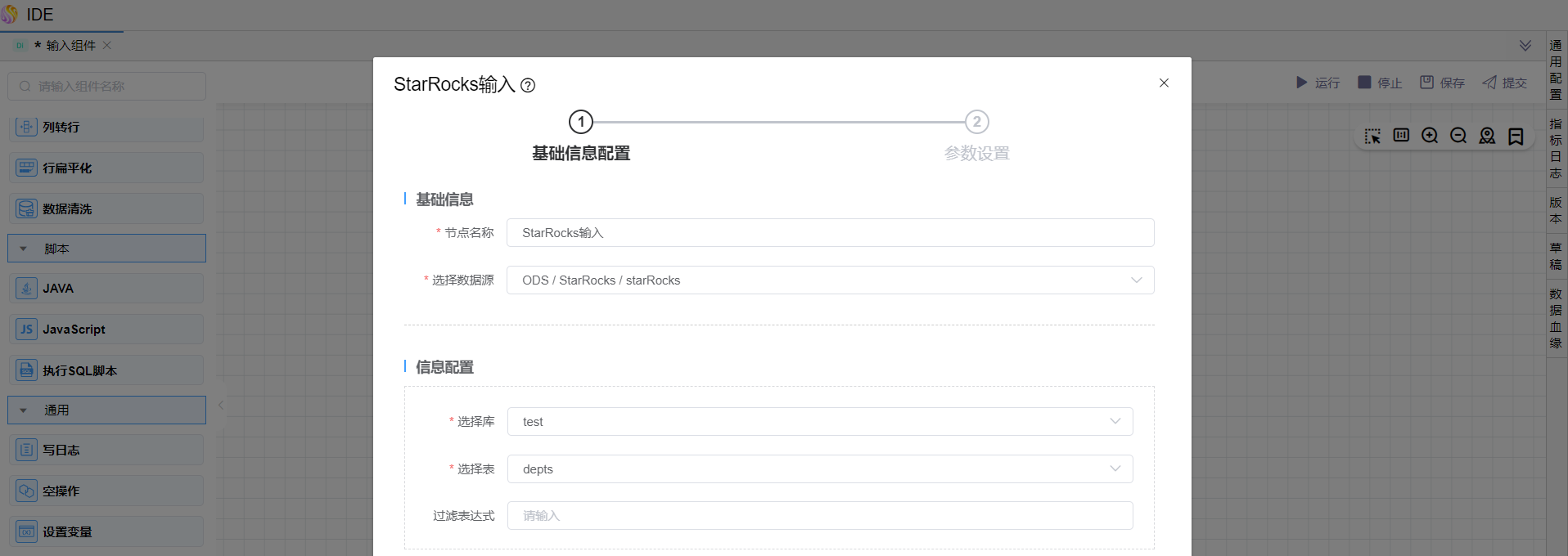Select step 1 基础信息配置 circle
Image resolution: width=1568 pixels, height=556 pixels.
(581, 122)
